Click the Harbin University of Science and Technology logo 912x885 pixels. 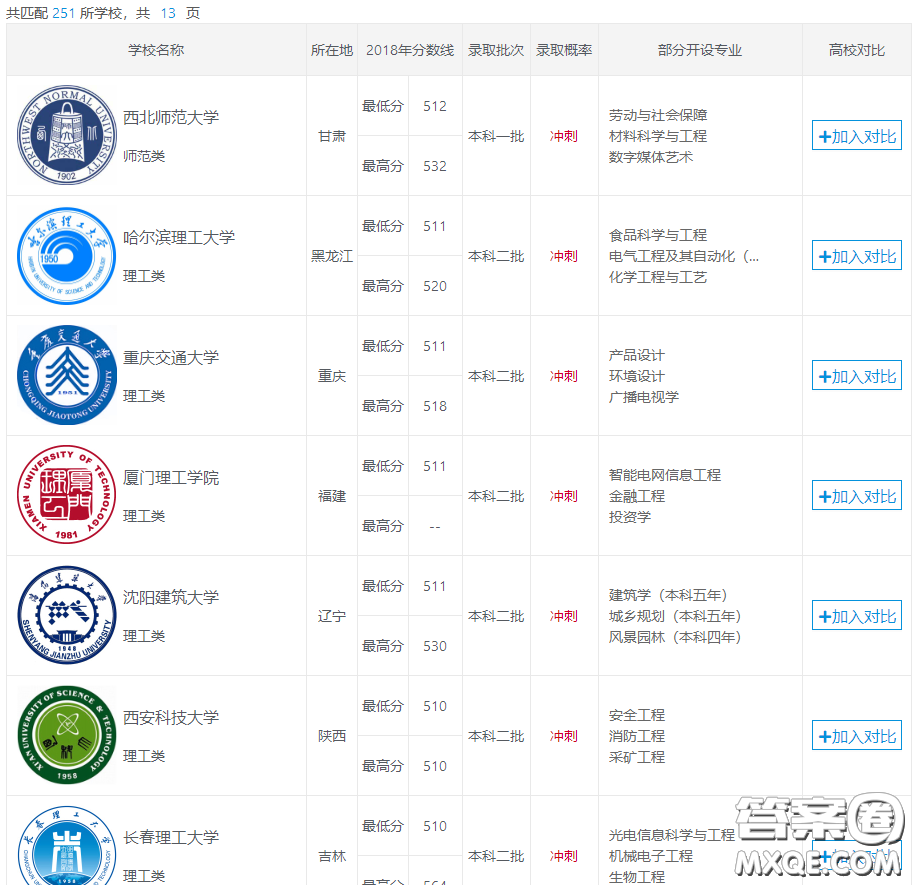[x=66, y=256]
